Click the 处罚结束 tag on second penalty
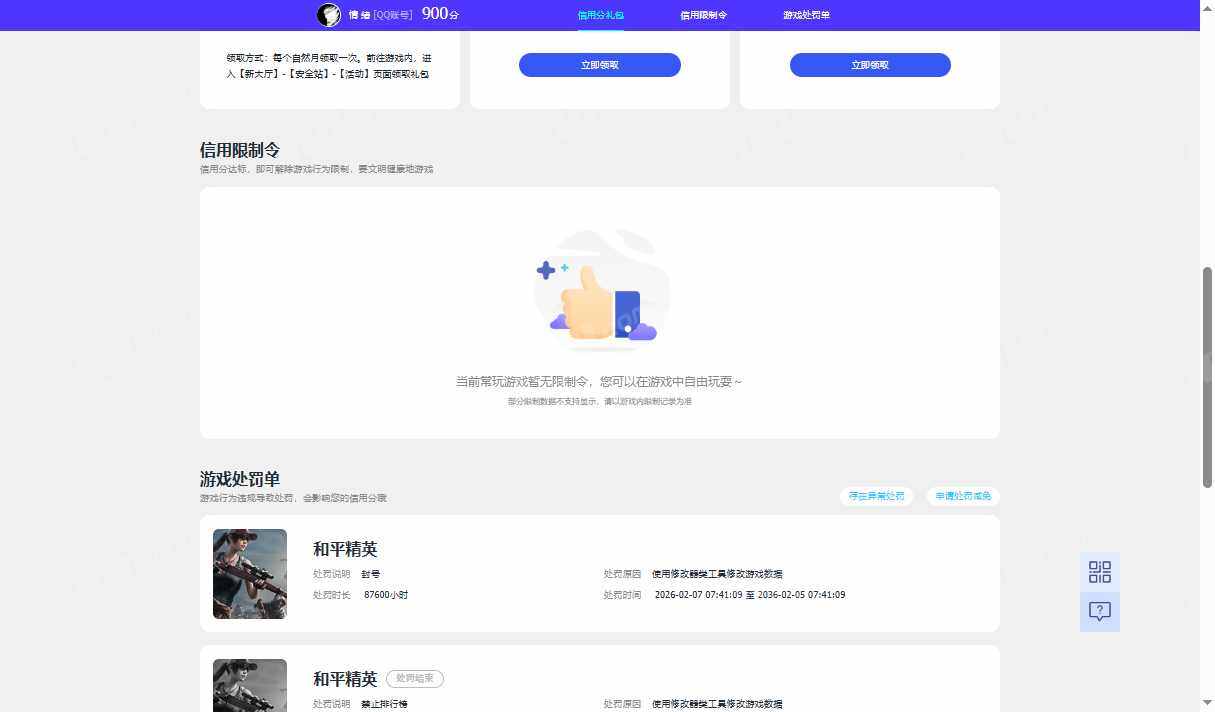This screenshot has height=712, width=1215. click(x=415, y=678)
